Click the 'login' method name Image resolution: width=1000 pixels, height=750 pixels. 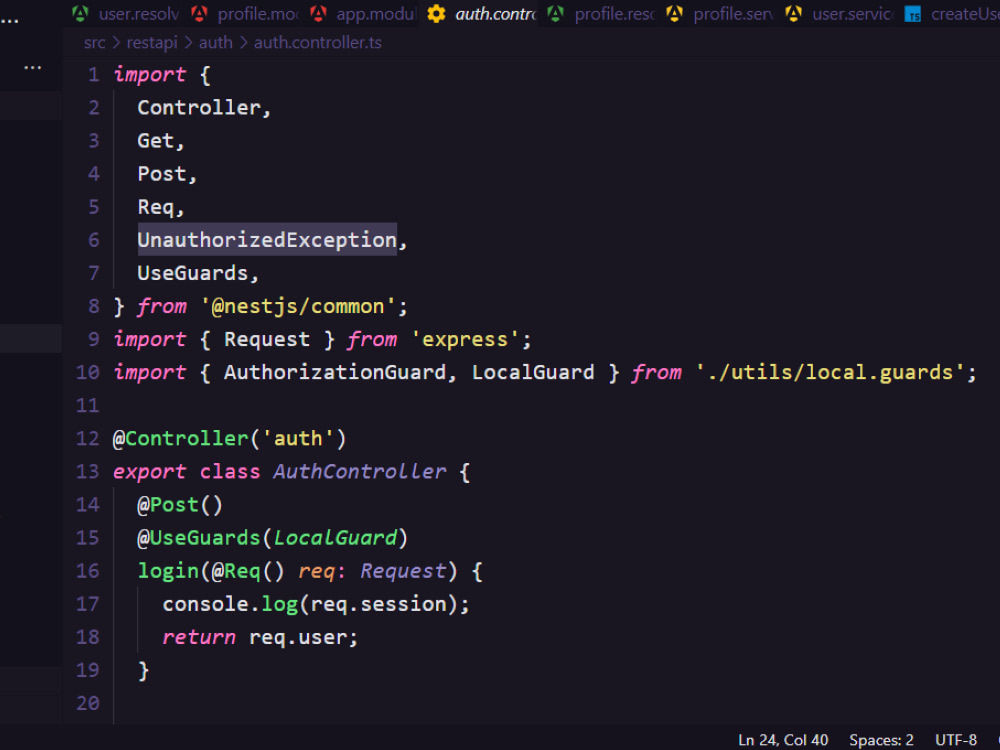pos(168,571)
